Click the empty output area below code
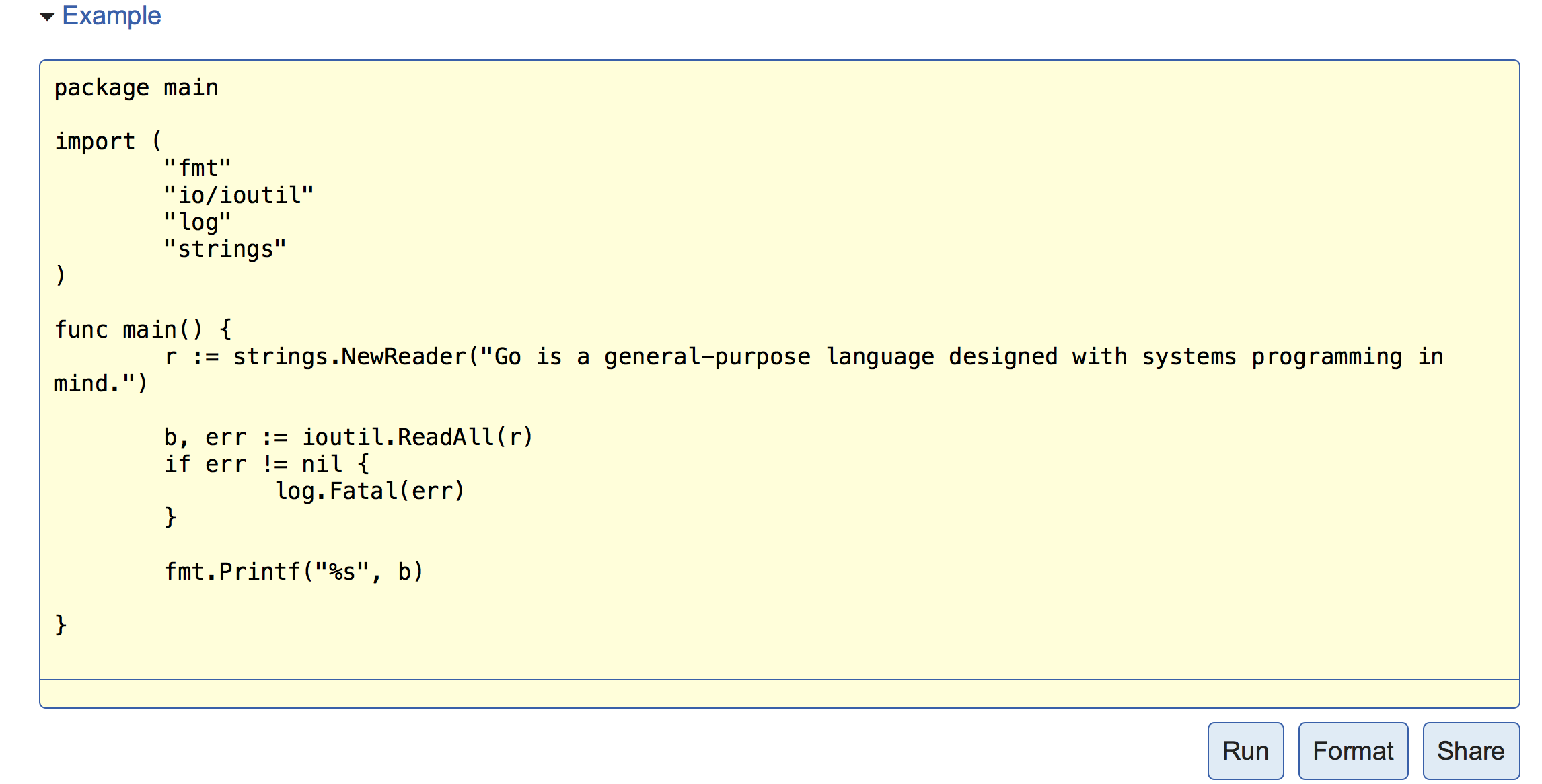This screenshot has height=784, width=1542. 779,693
